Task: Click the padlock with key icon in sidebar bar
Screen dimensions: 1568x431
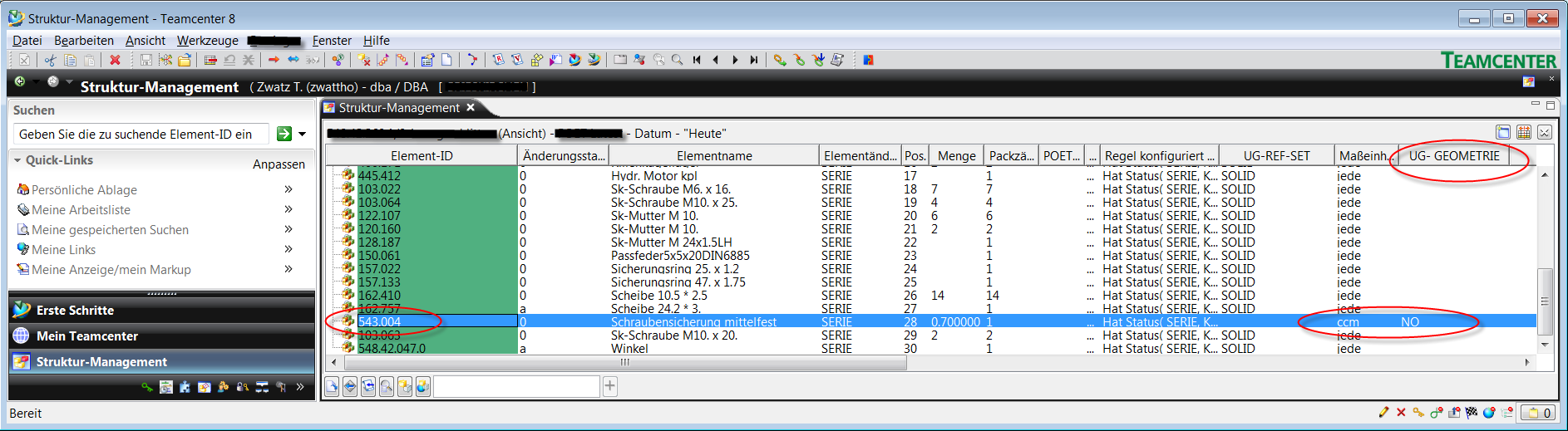Action: pyautogui.click(x=242, y=387)
